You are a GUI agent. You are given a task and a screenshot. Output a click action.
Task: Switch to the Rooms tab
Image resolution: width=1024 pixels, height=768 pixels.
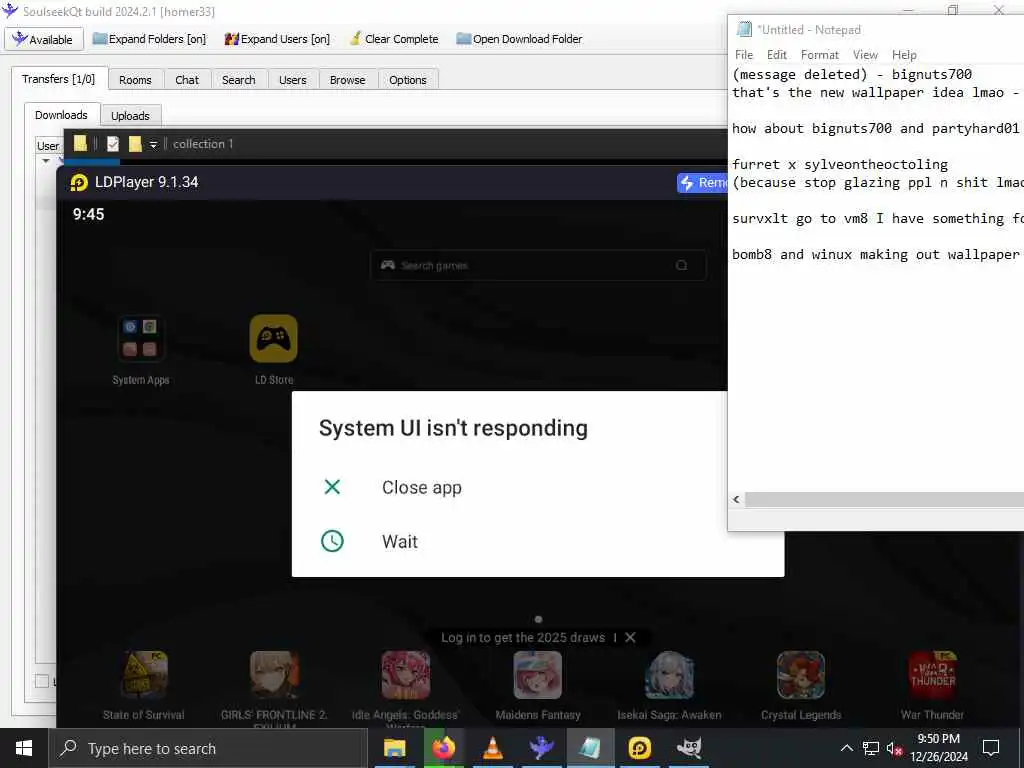click(x=135, y=80)
